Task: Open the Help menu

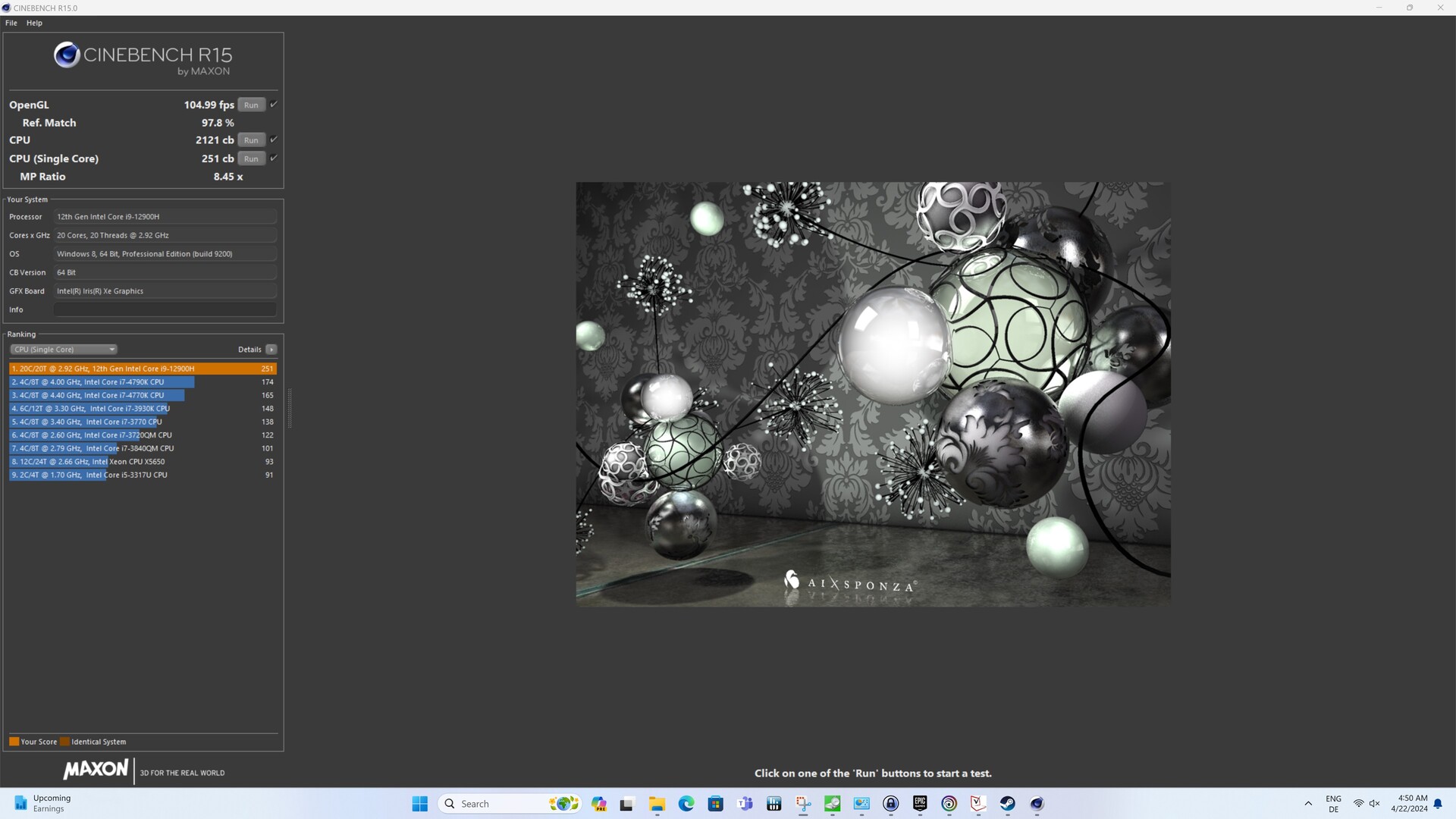Action: tap(34, 23)
